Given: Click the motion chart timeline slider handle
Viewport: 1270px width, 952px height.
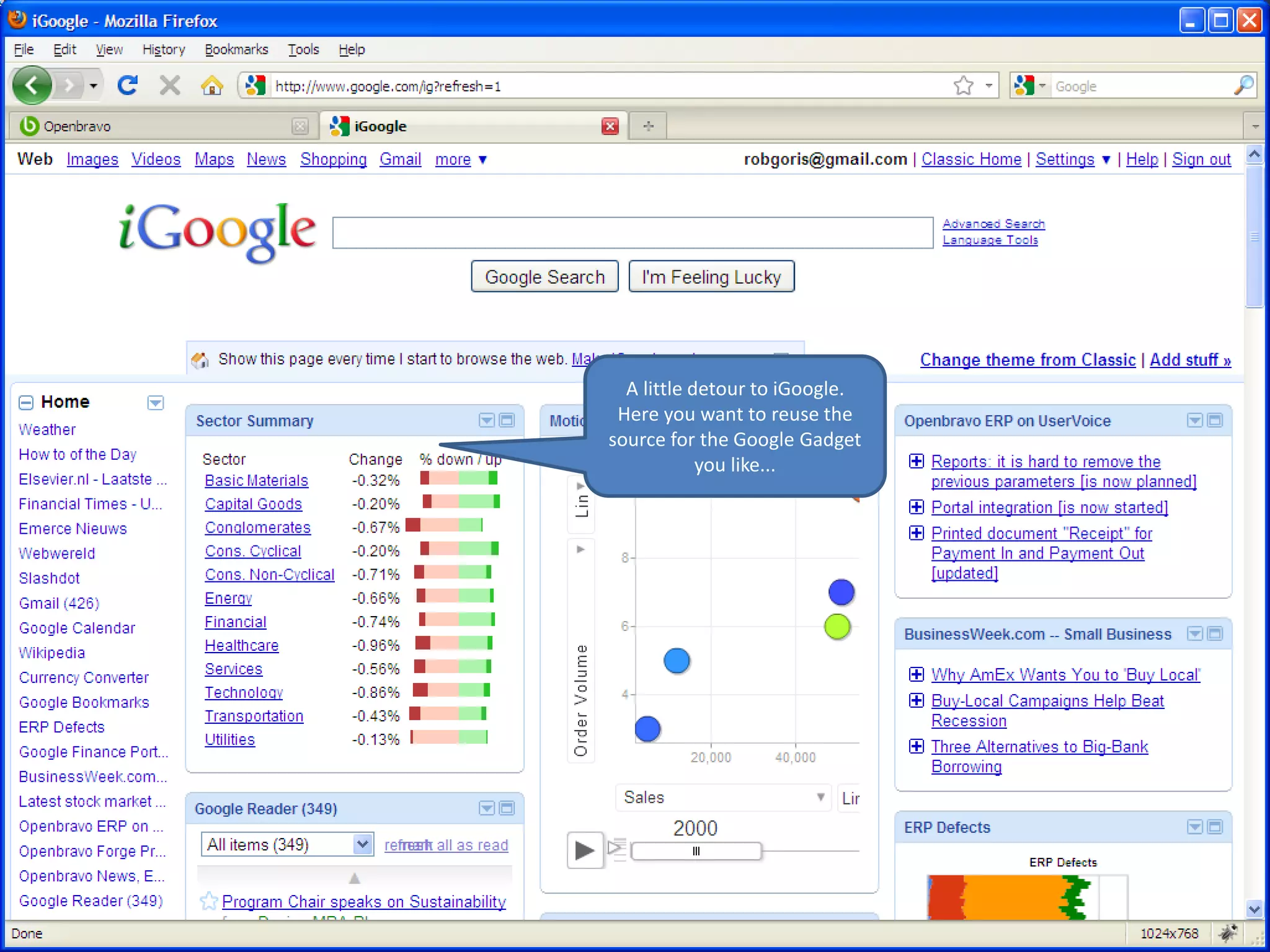Looking at the screenshot, I should (x=696, y=851).
